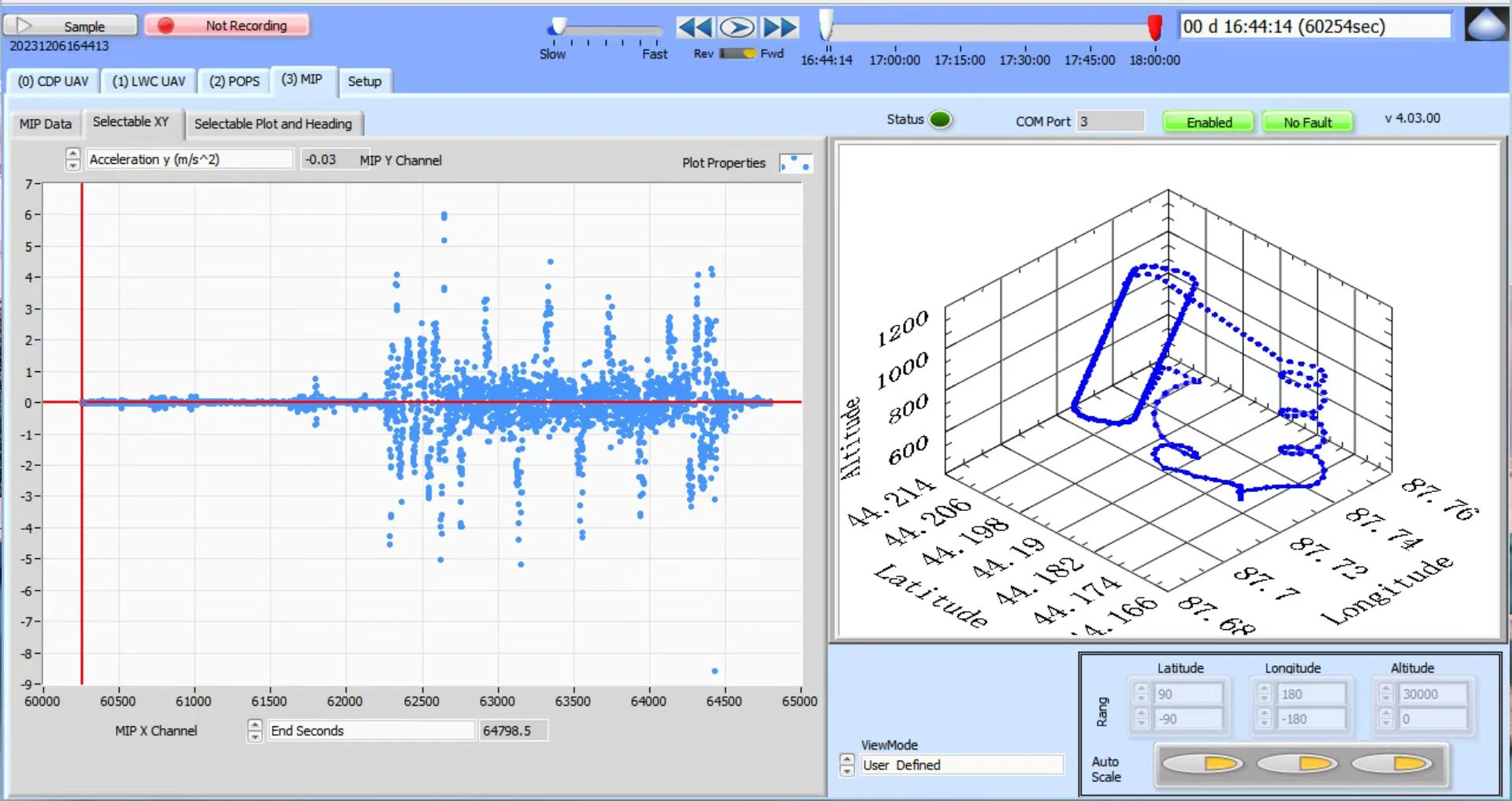The height and width of the screenshot is (801, 1512).
Task: Switch to the (2) POPS tab
Action: coord(234,81)
